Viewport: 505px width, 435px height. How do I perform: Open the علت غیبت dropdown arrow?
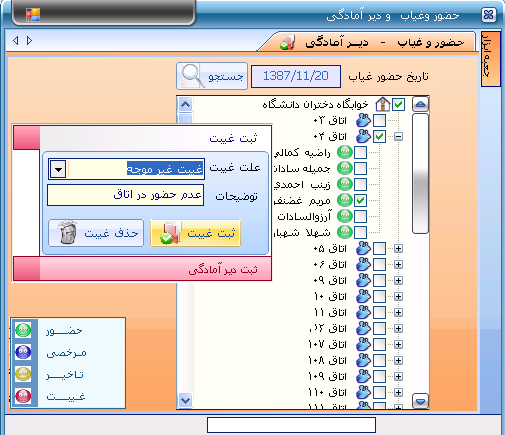58,169
